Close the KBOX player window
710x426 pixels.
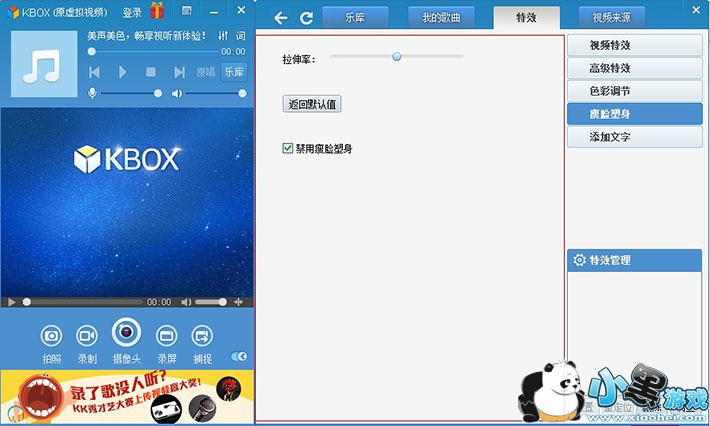tap(241, 10)
